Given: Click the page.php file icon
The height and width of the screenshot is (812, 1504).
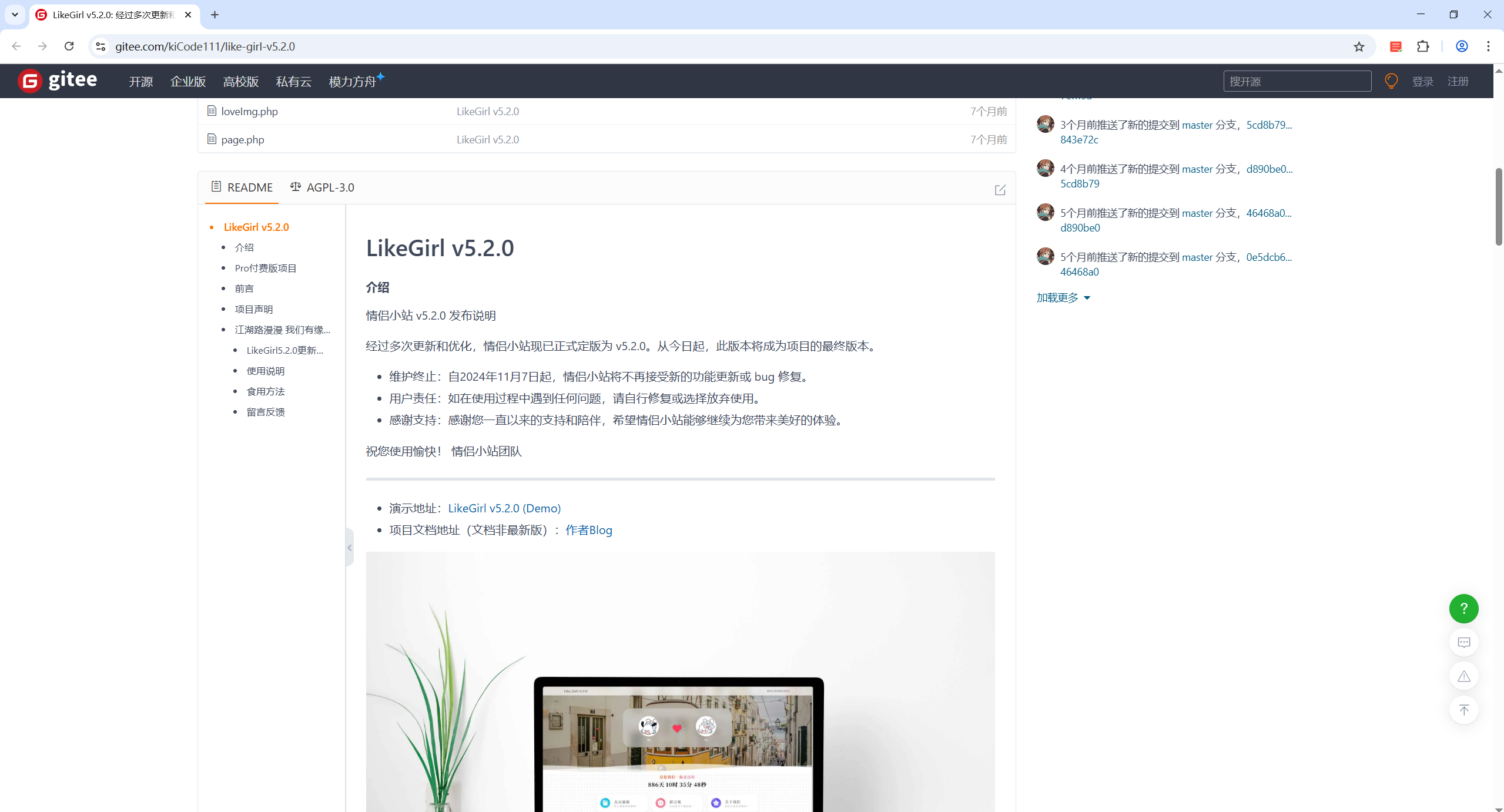Looking at the screenshot, I should coord(212,139).
